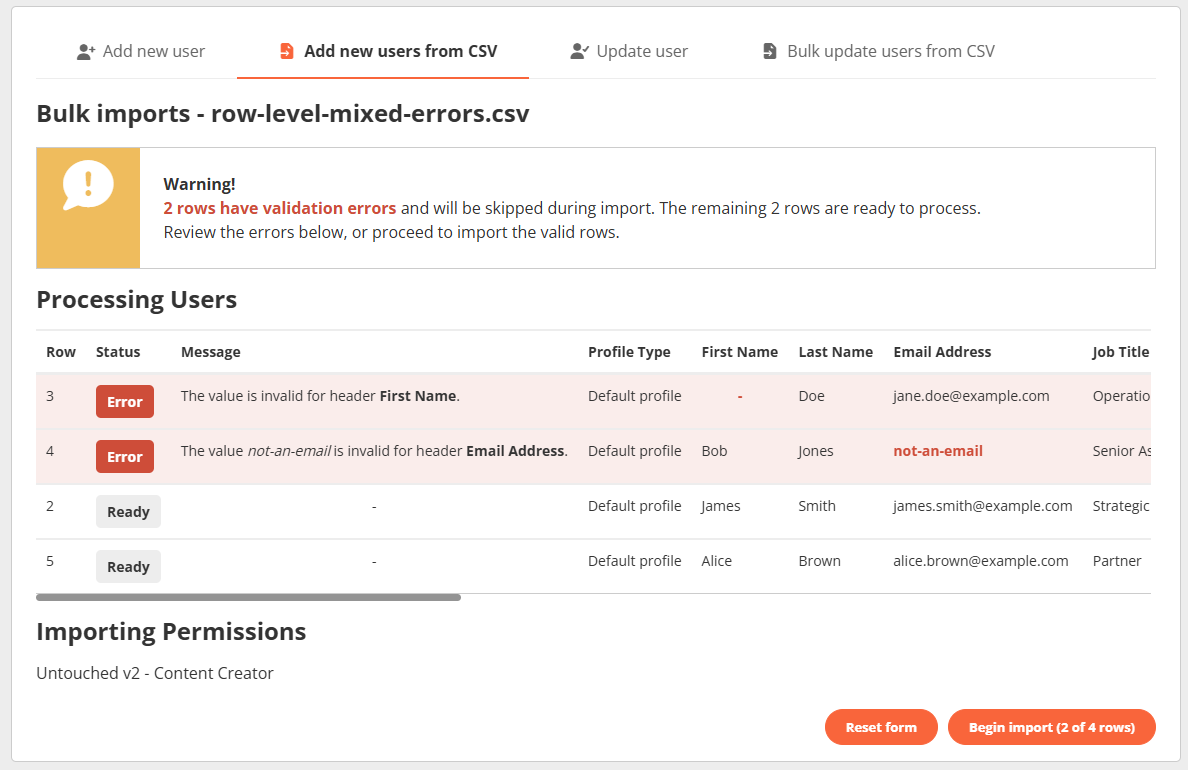1188x770 pixels.
Task: Click the Strategic job title cell
Action: click(1121, 506)
